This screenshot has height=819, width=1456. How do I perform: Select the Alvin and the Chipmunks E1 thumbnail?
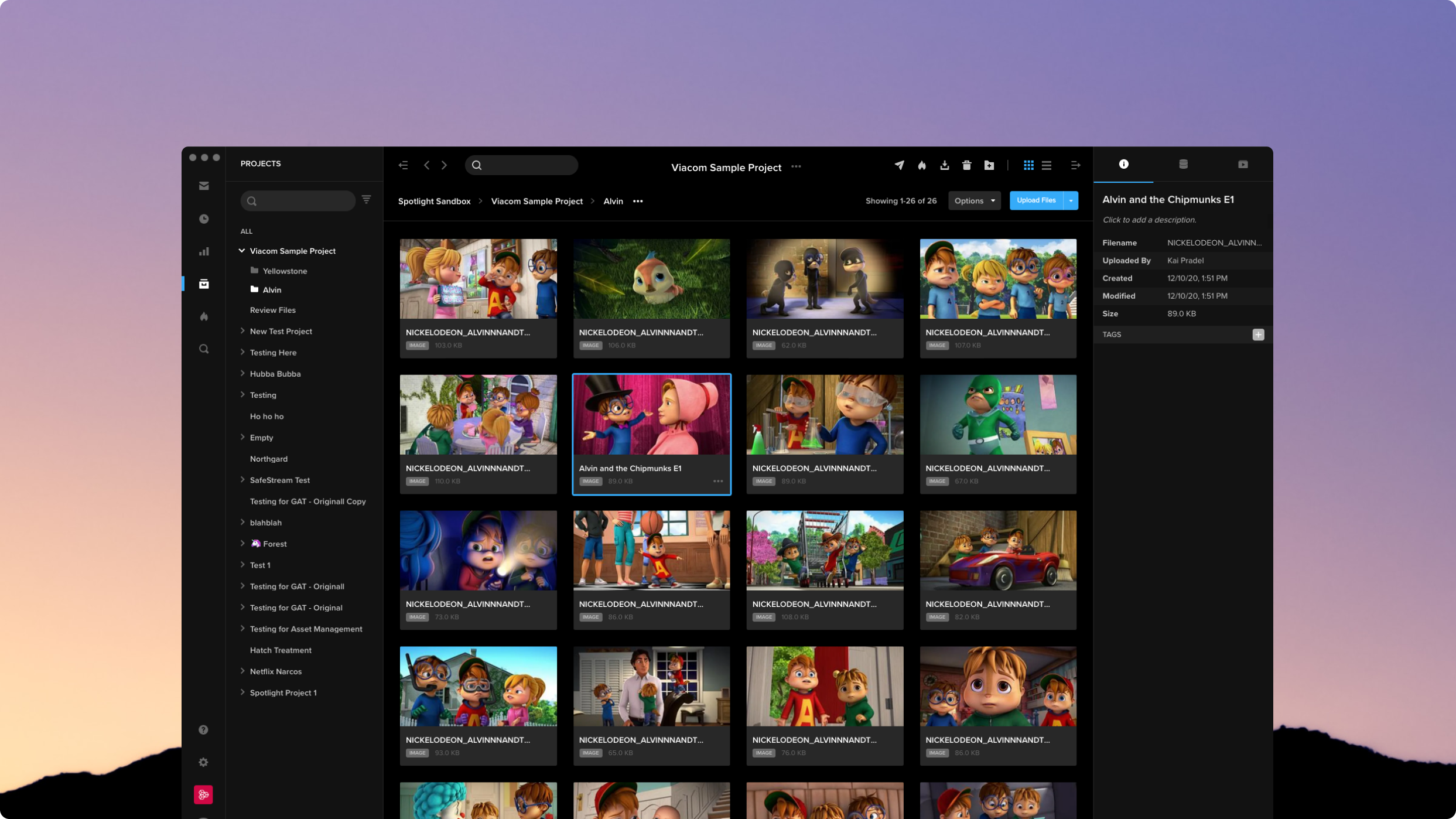(x=652, y=415)
